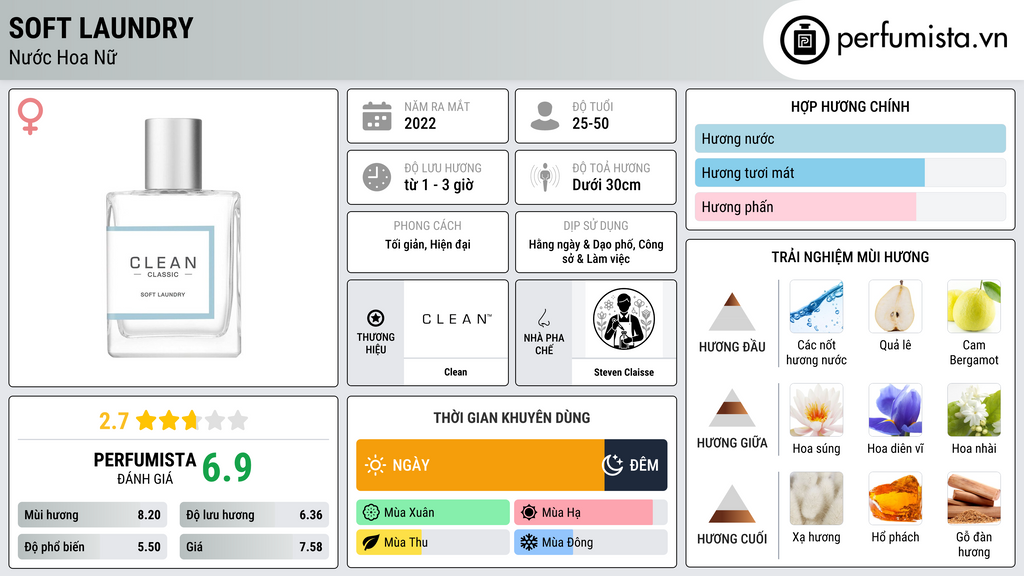The image size is (1024, 576).
Task: Click the nose icon above Nhà pha chế
Action: pyautogui.click(x=543, y=318)
